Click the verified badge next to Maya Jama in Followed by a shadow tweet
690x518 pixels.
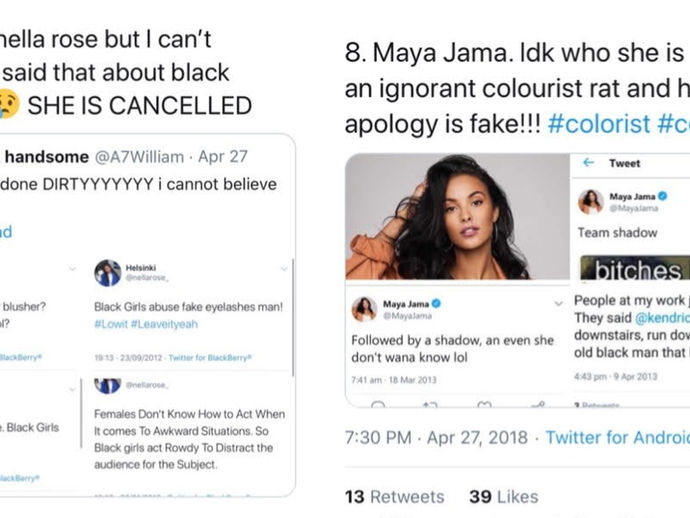coord(436,303)
